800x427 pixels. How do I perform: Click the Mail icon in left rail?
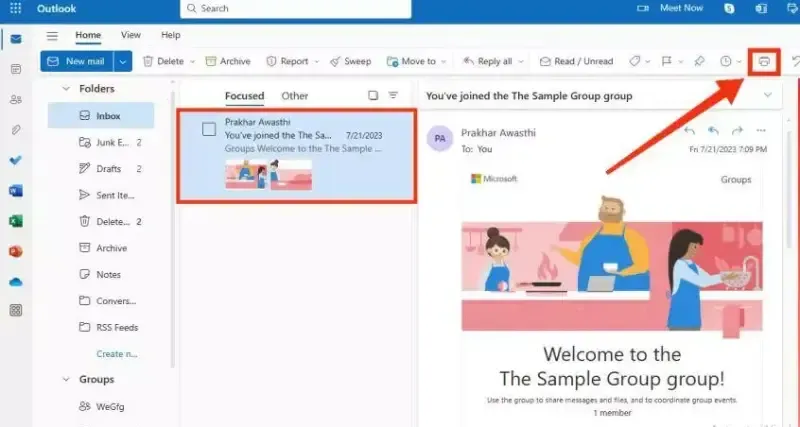click(x=16, y=39)
